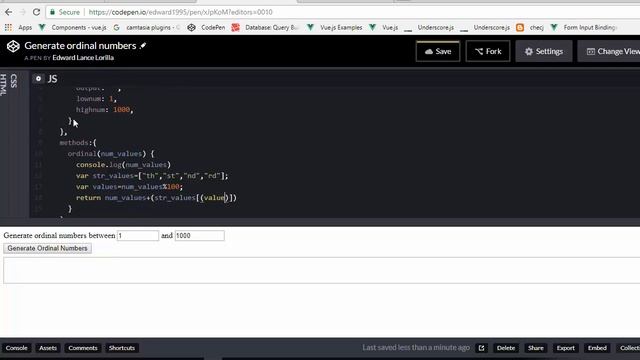Open the Vue.js bookmark

click(x=384, y=27)
